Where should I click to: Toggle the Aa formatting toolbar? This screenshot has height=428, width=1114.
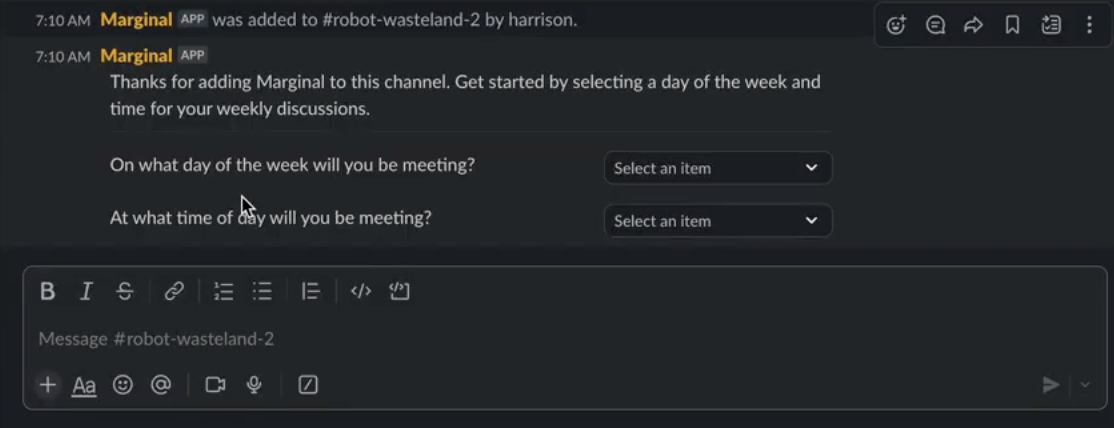[x=84, y=385]
